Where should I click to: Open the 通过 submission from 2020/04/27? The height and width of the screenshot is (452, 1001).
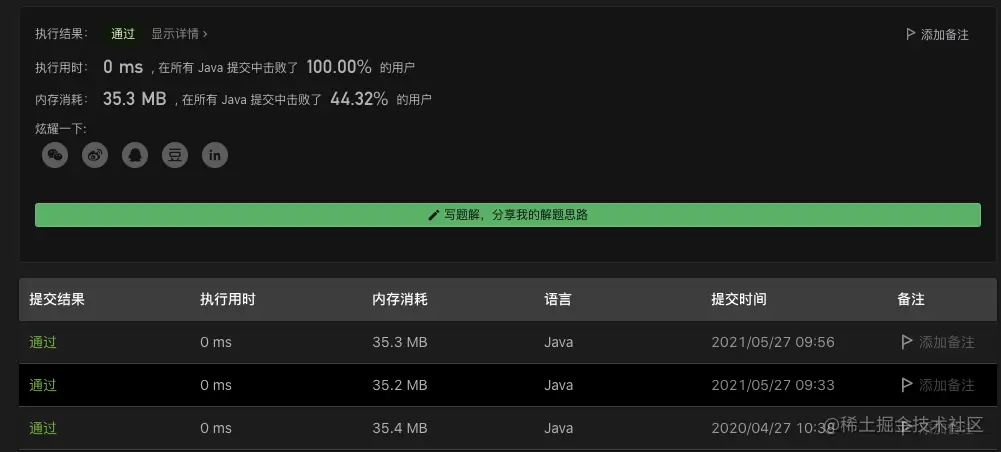(x=43, y=428)
